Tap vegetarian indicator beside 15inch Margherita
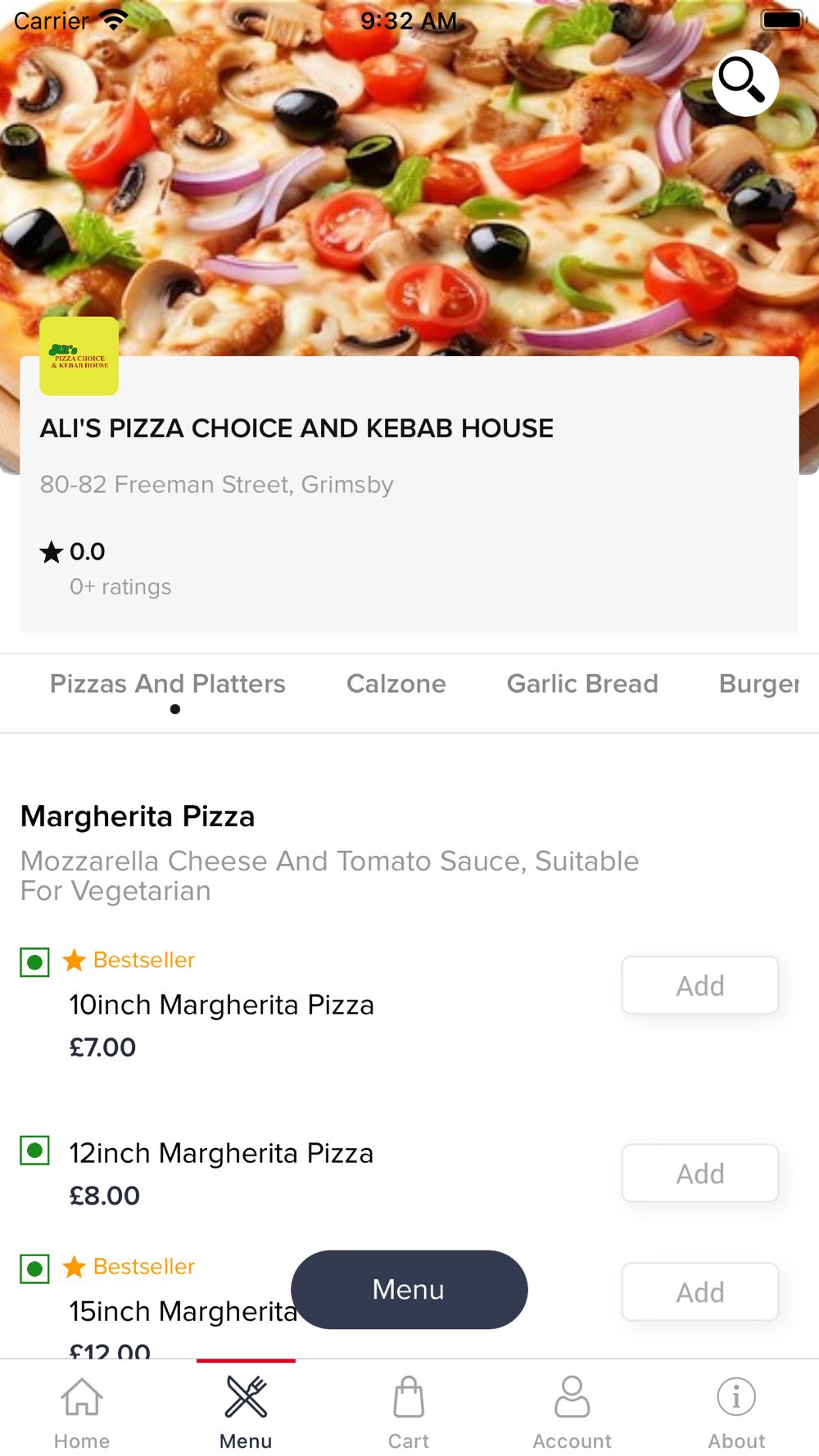This screenshot has width=819, height=1456. [34, 1269]
